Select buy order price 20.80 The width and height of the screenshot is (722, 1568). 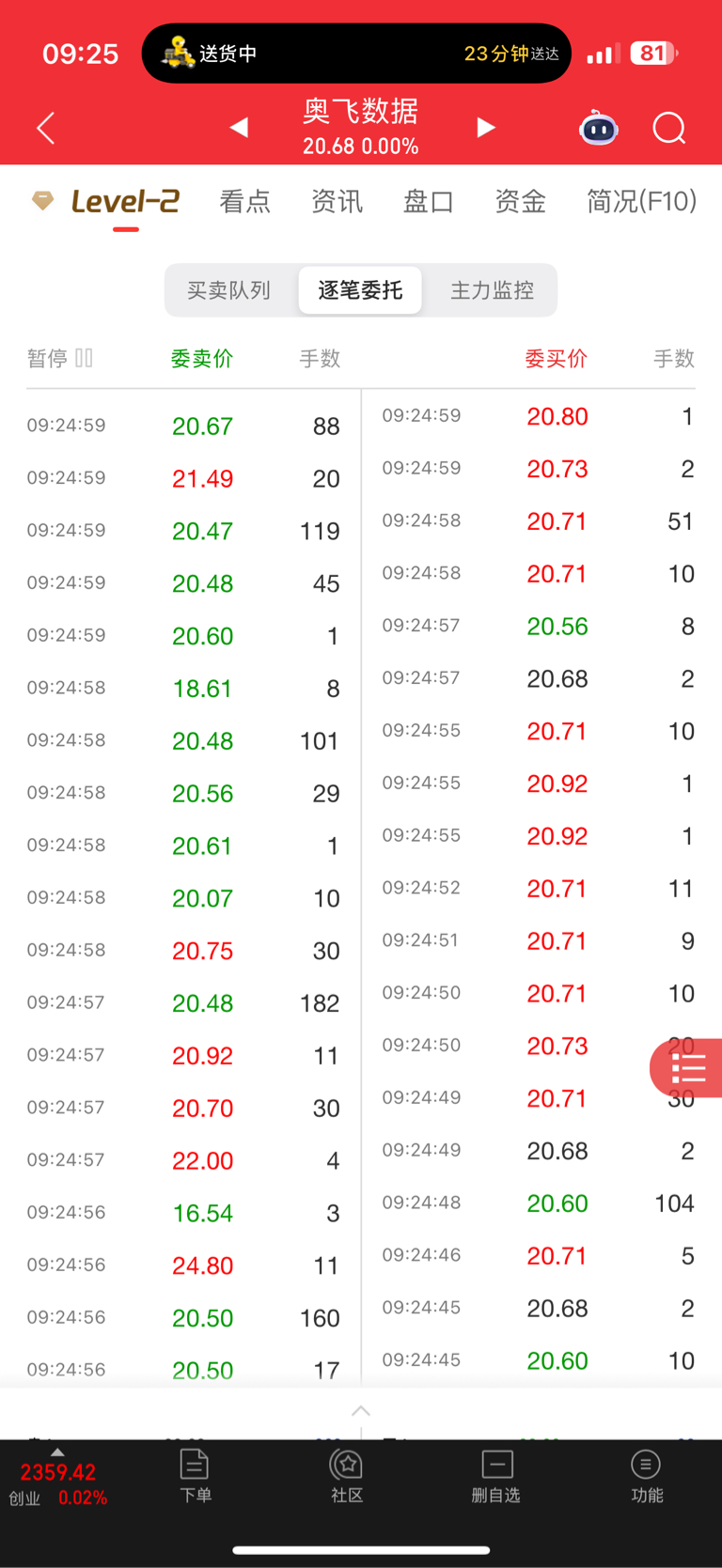[557, 416]
